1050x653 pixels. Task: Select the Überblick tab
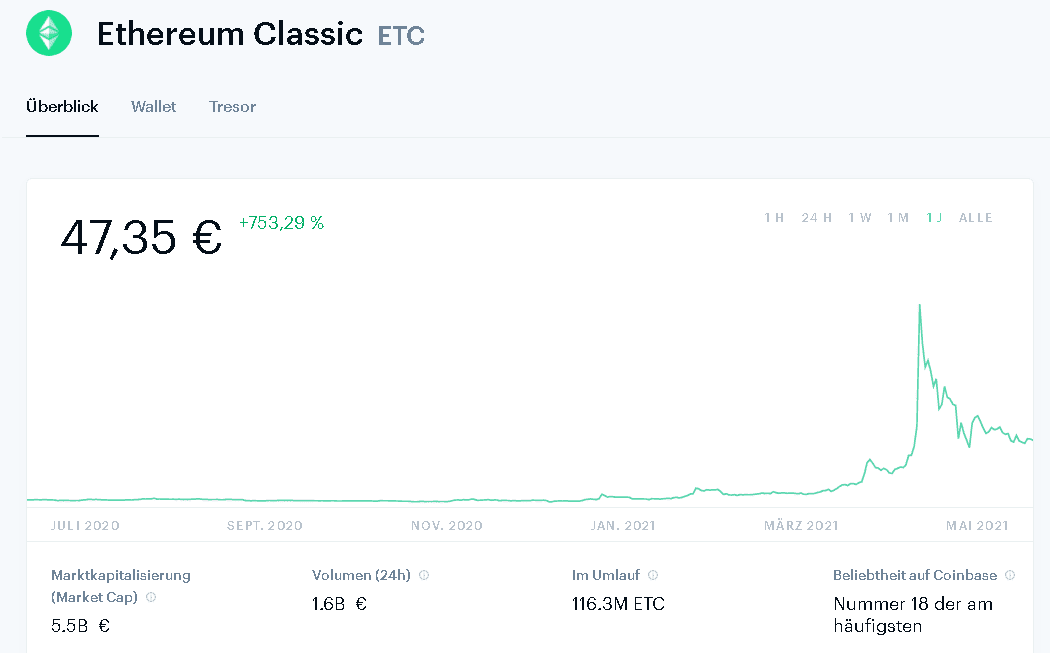point(62,106)
